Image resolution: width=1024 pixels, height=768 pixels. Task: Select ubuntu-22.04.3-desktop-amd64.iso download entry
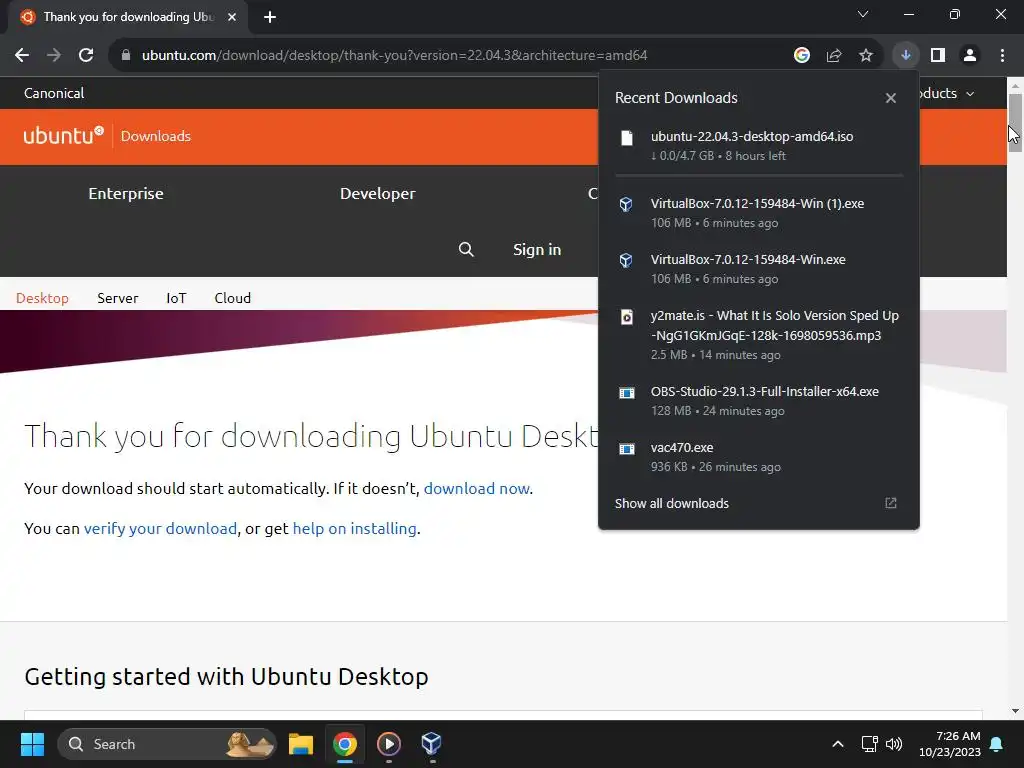pyautogui.click(x=759, y=146)
